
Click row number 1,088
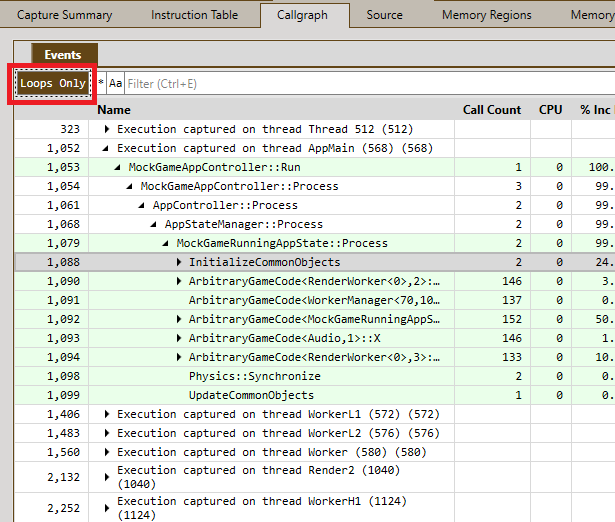64,262
